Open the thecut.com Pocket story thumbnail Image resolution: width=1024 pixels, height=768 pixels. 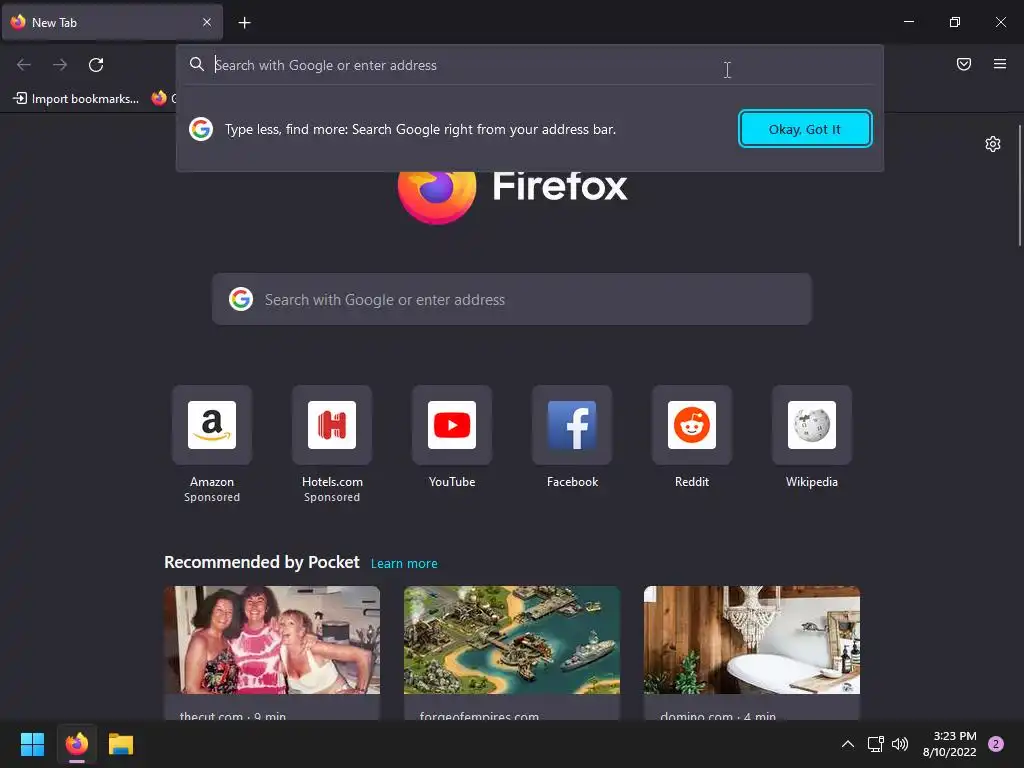272,640
